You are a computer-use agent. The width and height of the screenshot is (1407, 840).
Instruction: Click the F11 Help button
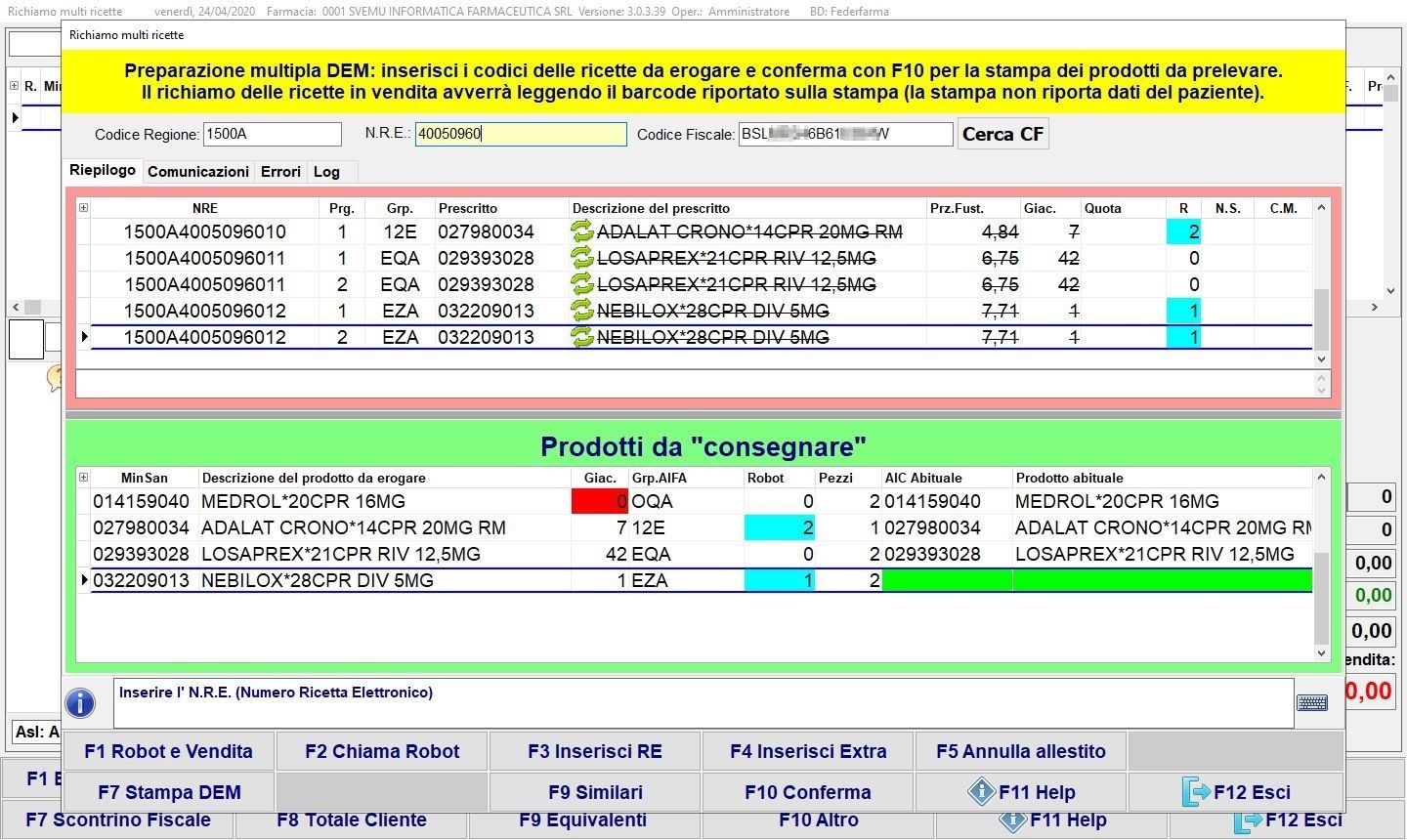coord(1021,792)
